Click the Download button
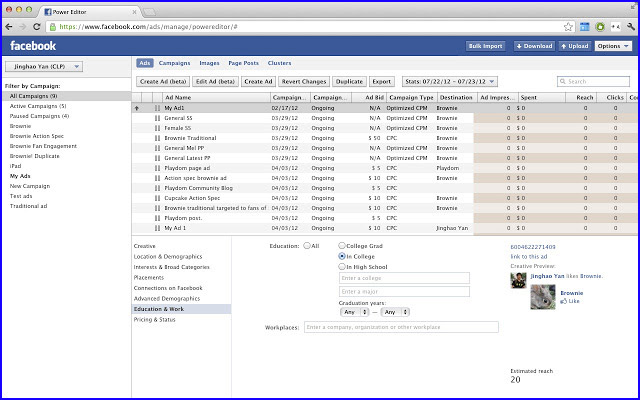 [x=535, y=46]
